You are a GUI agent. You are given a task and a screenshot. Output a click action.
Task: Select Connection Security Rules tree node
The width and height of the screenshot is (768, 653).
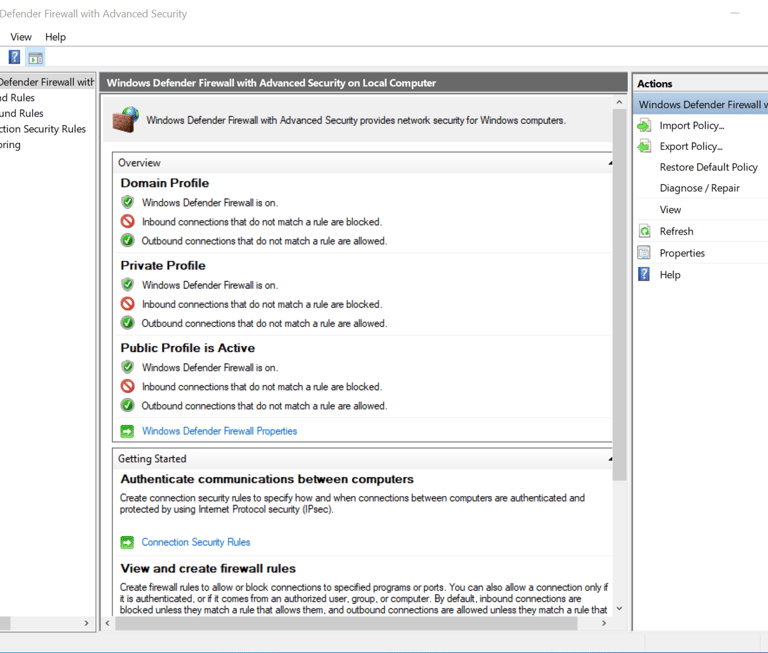(x=43, y=129)
